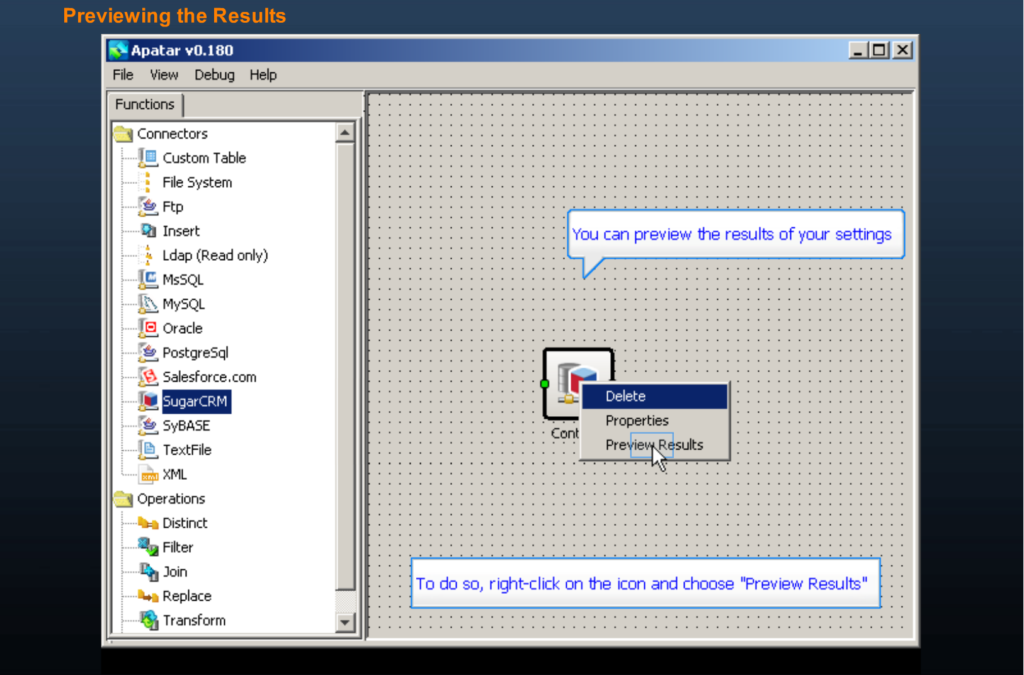Screen dimensions: 1024x675
Task: Click the XML connector icon
Action: click(x=149, y=475)
